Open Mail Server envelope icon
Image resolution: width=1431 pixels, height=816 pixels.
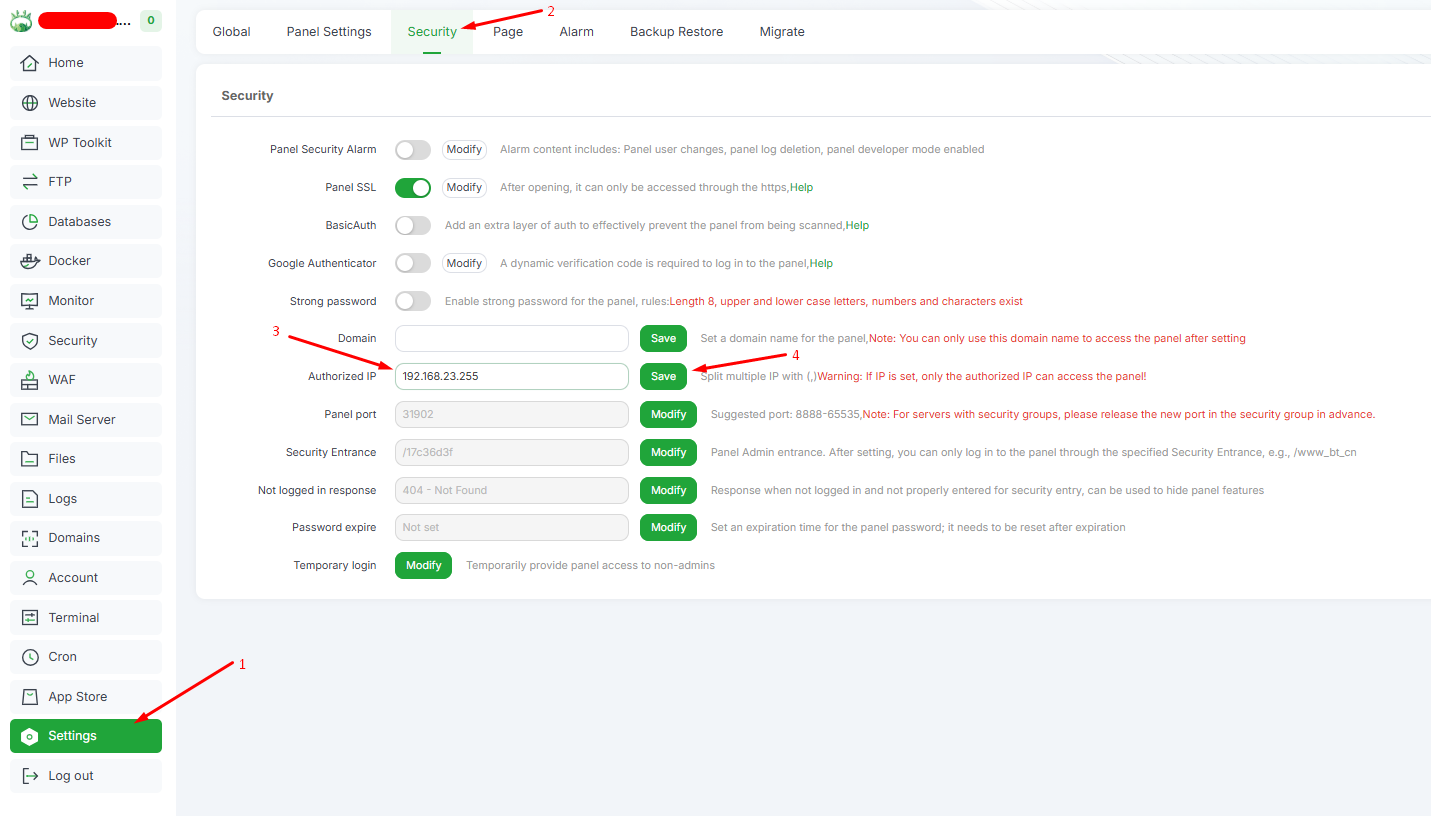click(x=30, y=420)
